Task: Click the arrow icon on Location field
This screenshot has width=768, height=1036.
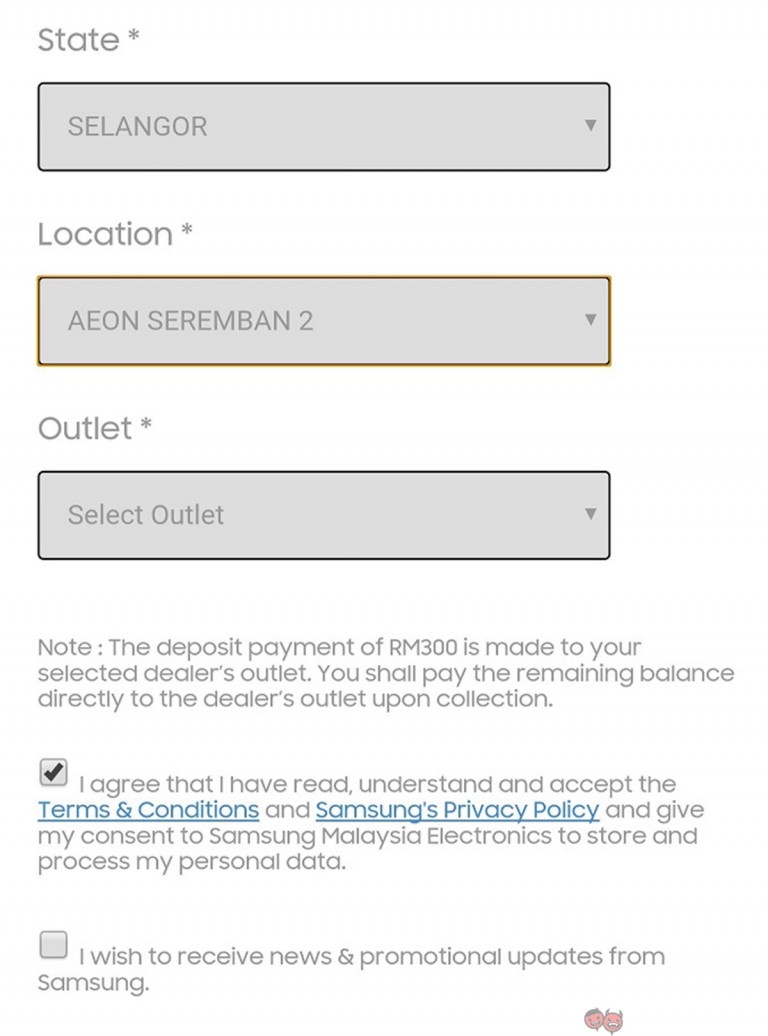Action: click(590, 320)
